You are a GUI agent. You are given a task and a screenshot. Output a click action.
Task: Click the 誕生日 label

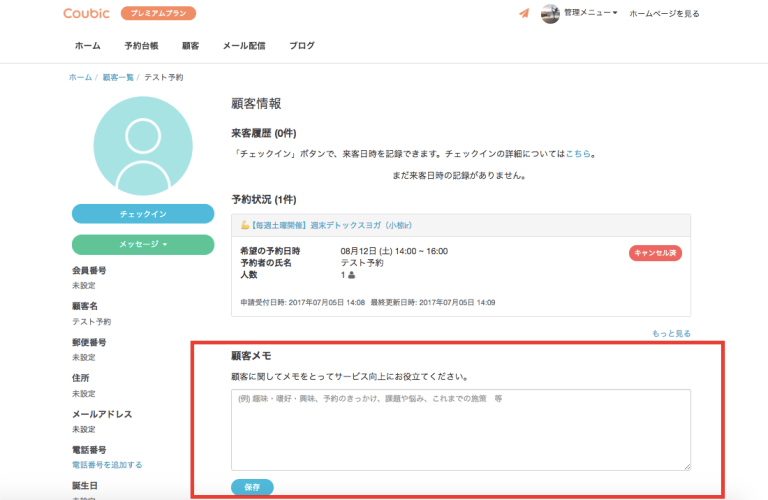(85, 486)
